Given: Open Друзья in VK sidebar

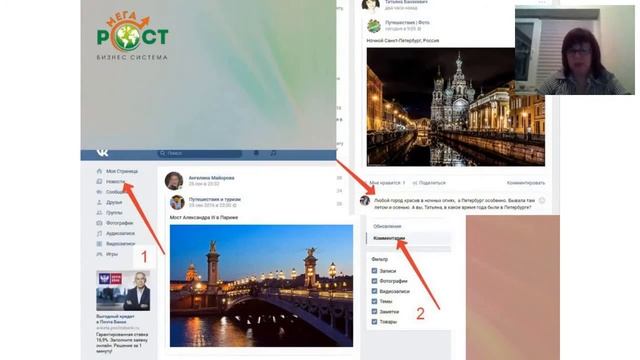Looking at the screenshot, I should coord(114,202).
